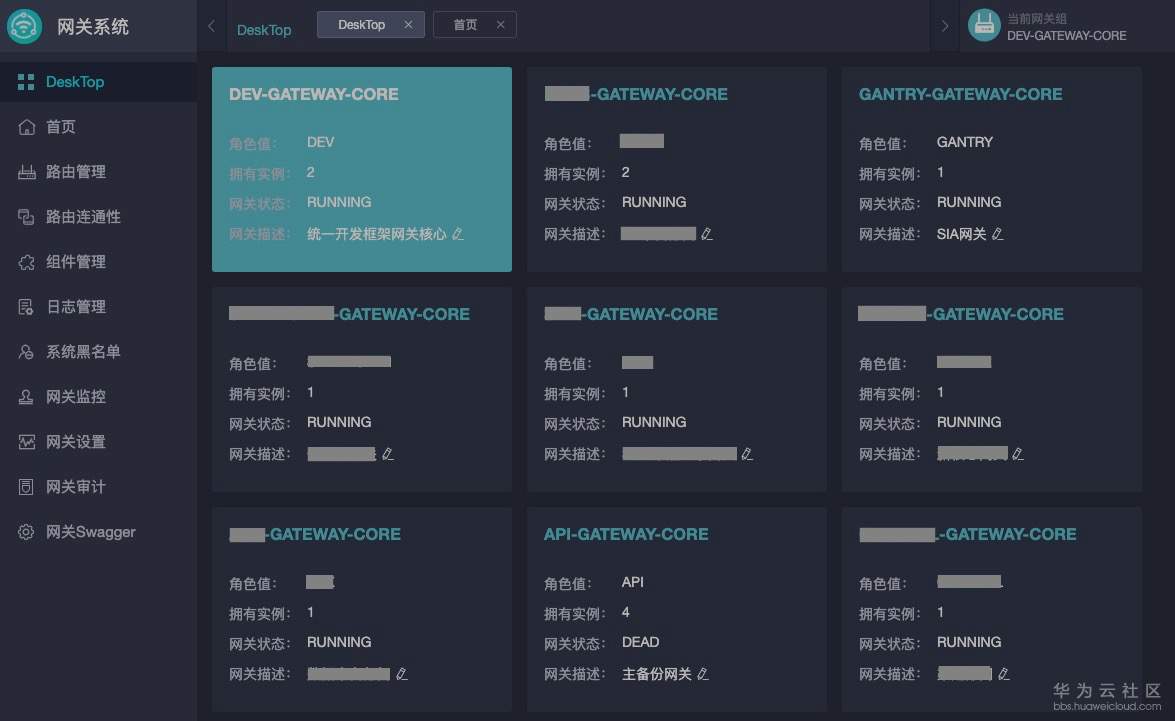This screenshot has width=1175, height=721.
Task: Click the 系统黑名单 user icon
Action: (26, 352)
